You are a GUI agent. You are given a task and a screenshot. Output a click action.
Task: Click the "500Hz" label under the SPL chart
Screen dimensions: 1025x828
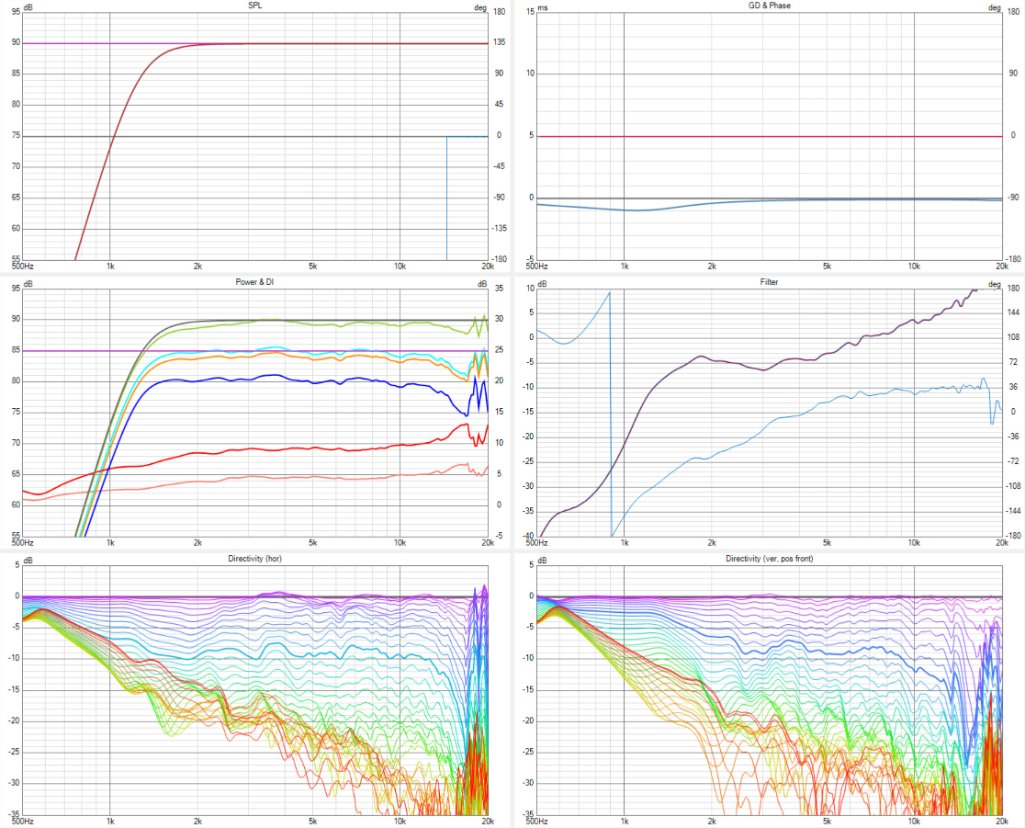coord(22,267)
